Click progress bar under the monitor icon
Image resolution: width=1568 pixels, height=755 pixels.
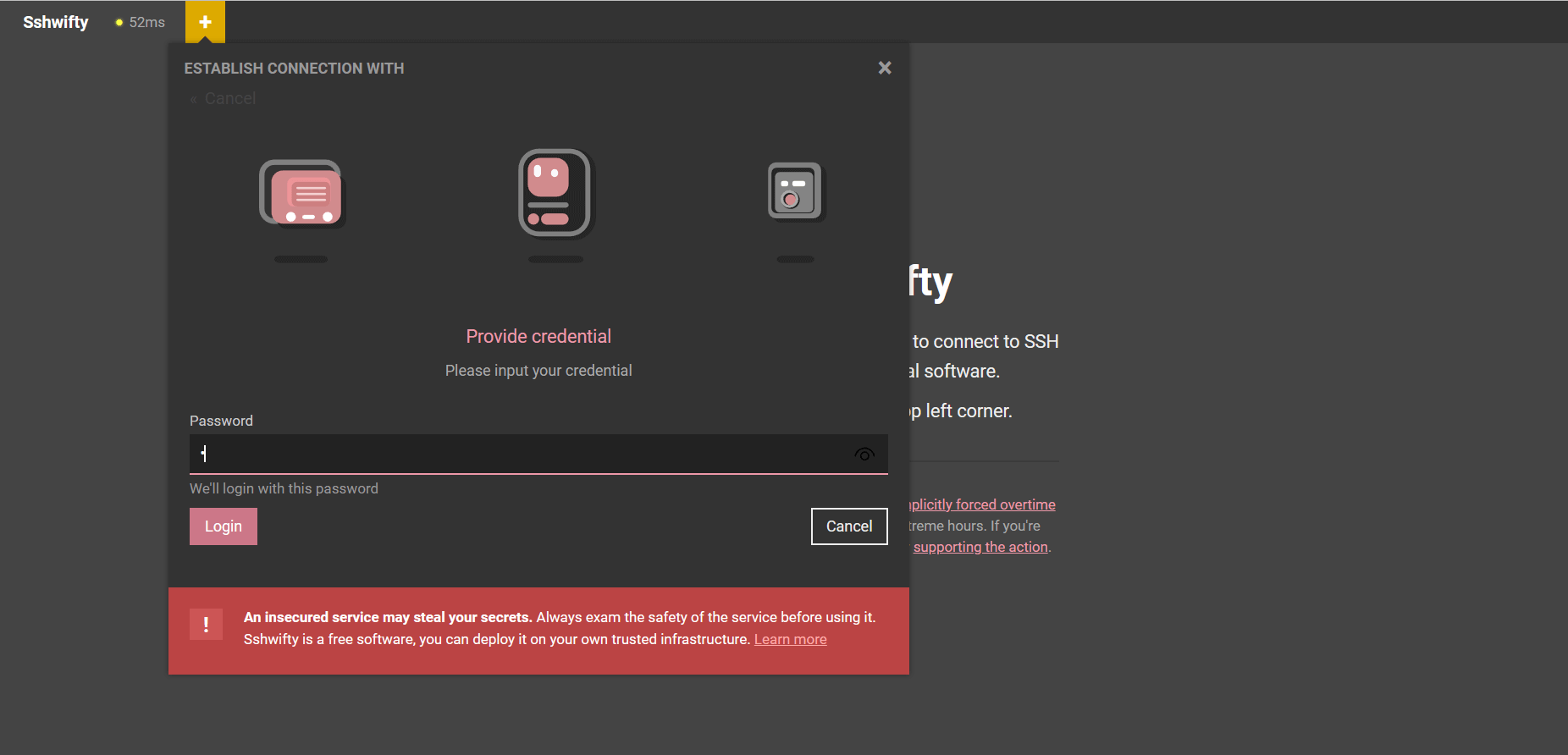pyautogui.click(x=301, y=259)
